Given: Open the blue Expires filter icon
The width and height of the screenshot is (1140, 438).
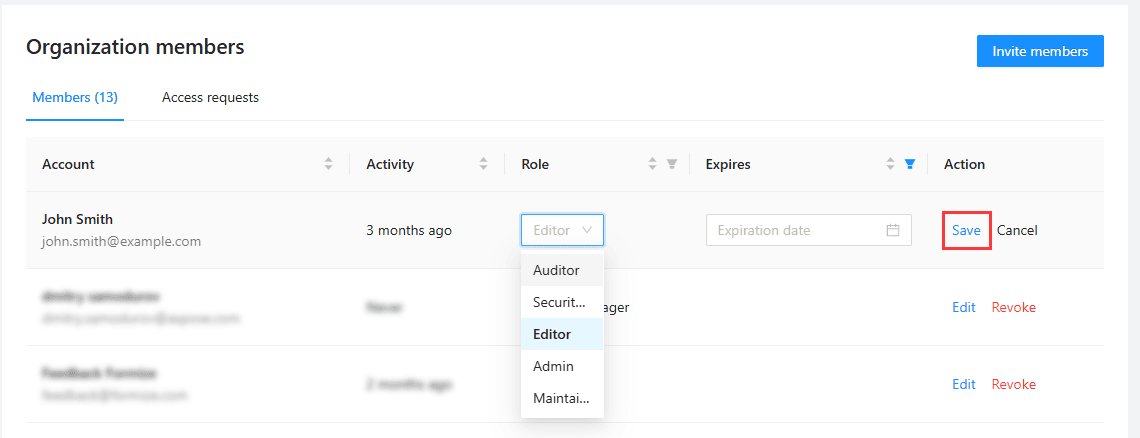Looking at the screenshot, I should 909,164.
